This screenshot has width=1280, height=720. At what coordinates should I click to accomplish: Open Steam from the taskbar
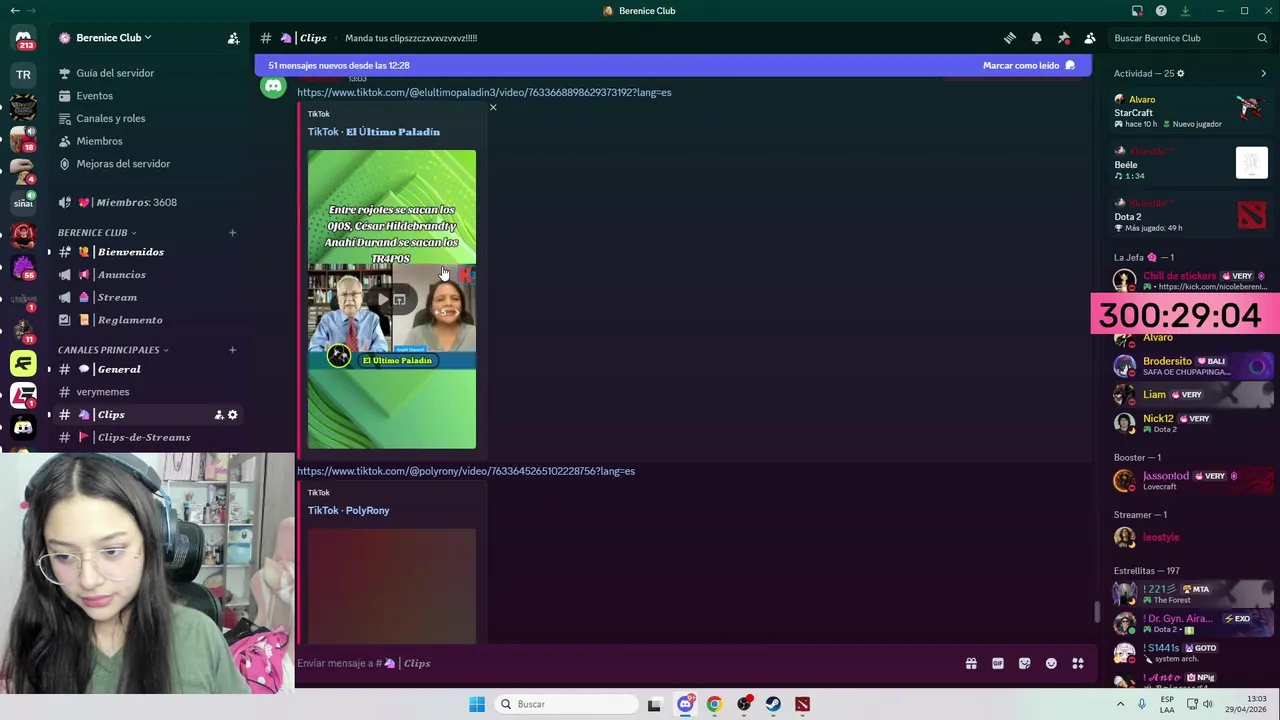click(x=773, y=704)
